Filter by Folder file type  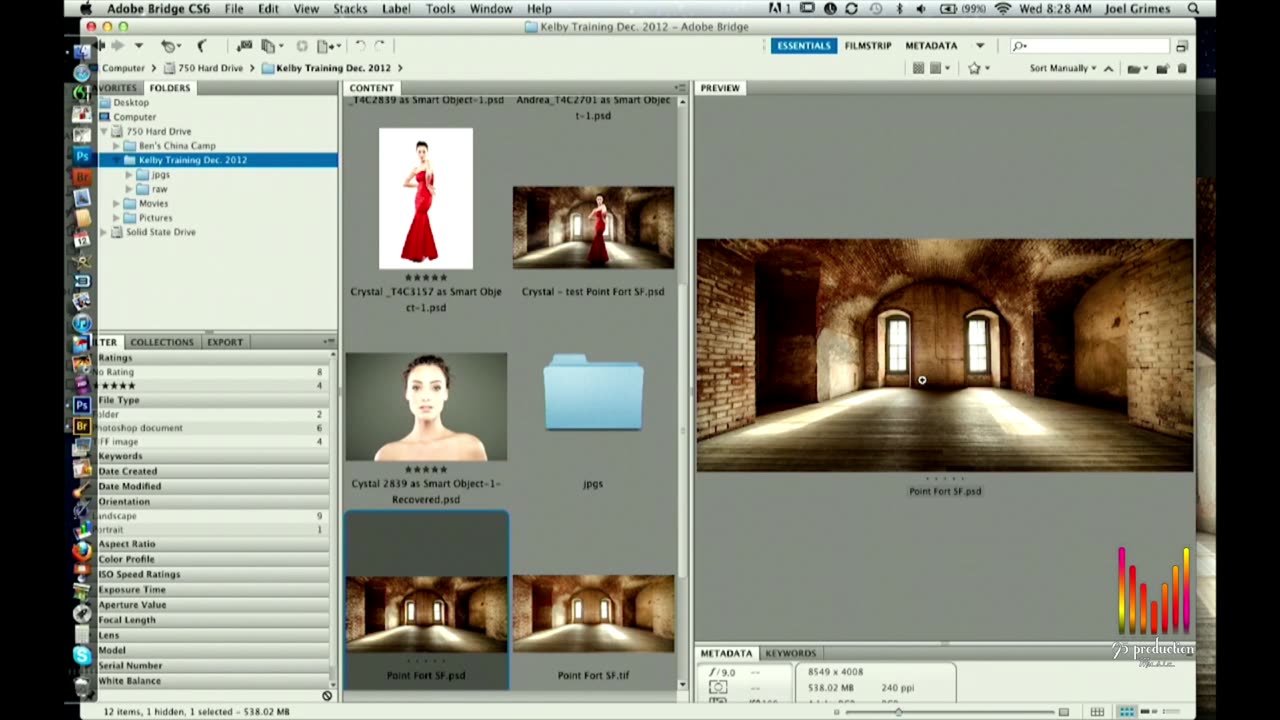tap(212, 414)
